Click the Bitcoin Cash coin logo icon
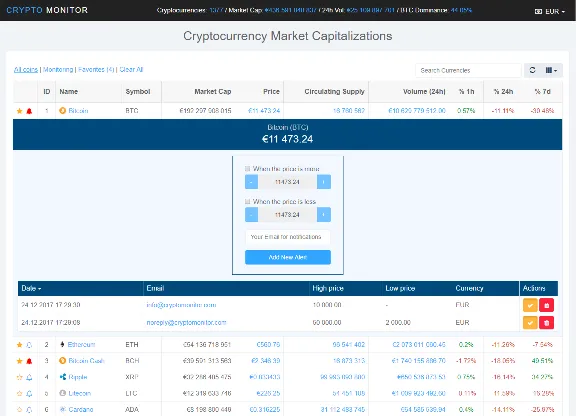 [62, 361]
